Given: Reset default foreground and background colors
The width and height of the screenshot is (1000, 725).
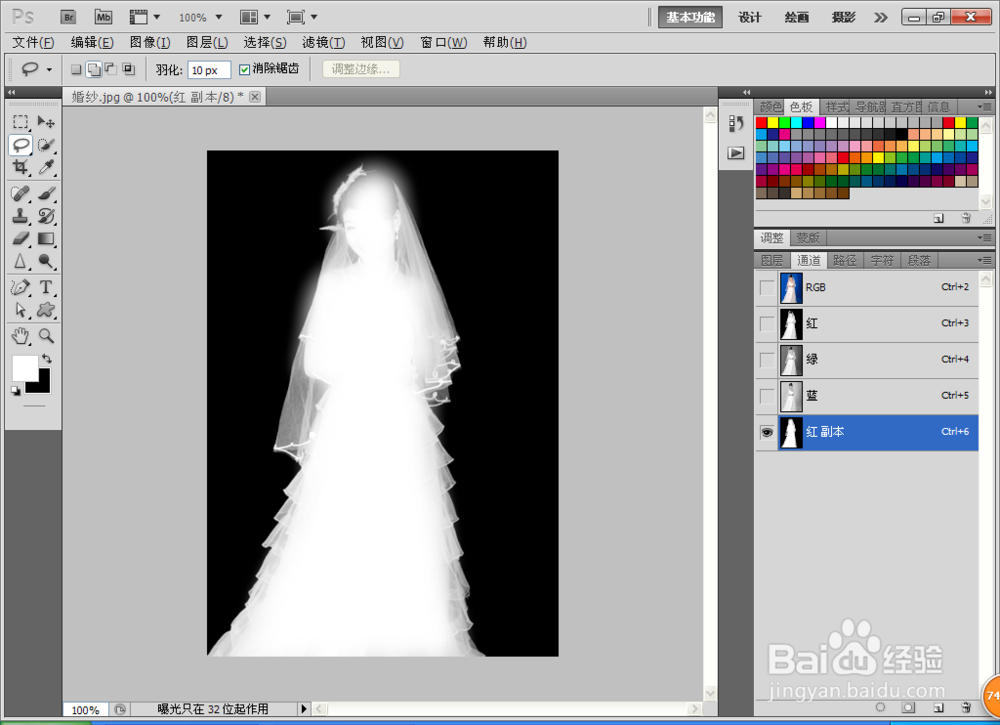Looking at the screenshot, I should [x=15, y=391].
